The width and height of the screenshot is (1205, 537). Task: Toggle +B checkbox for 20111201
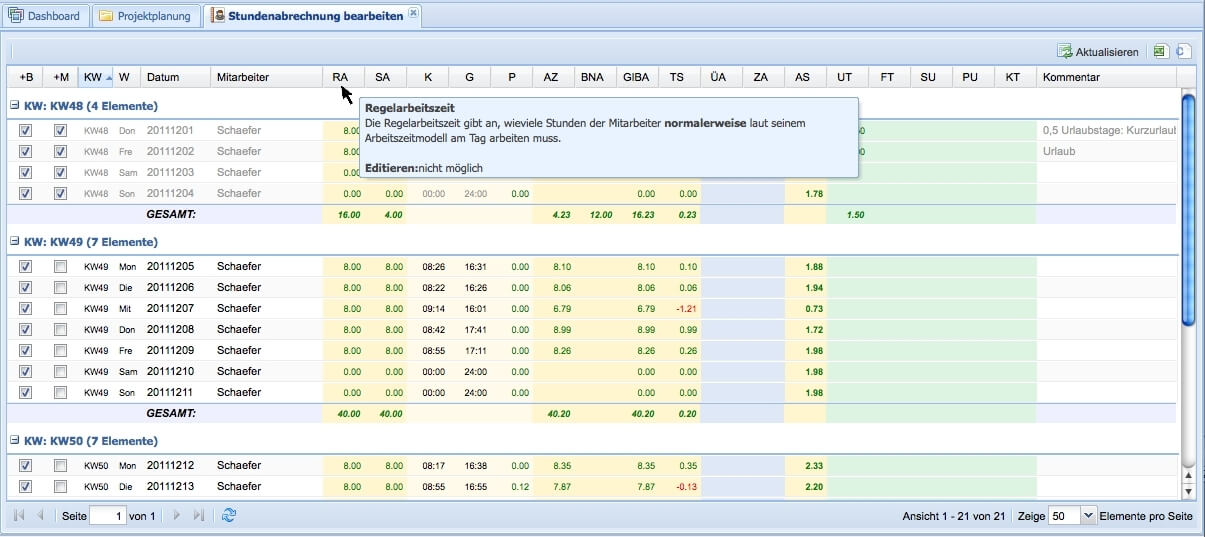26,130
